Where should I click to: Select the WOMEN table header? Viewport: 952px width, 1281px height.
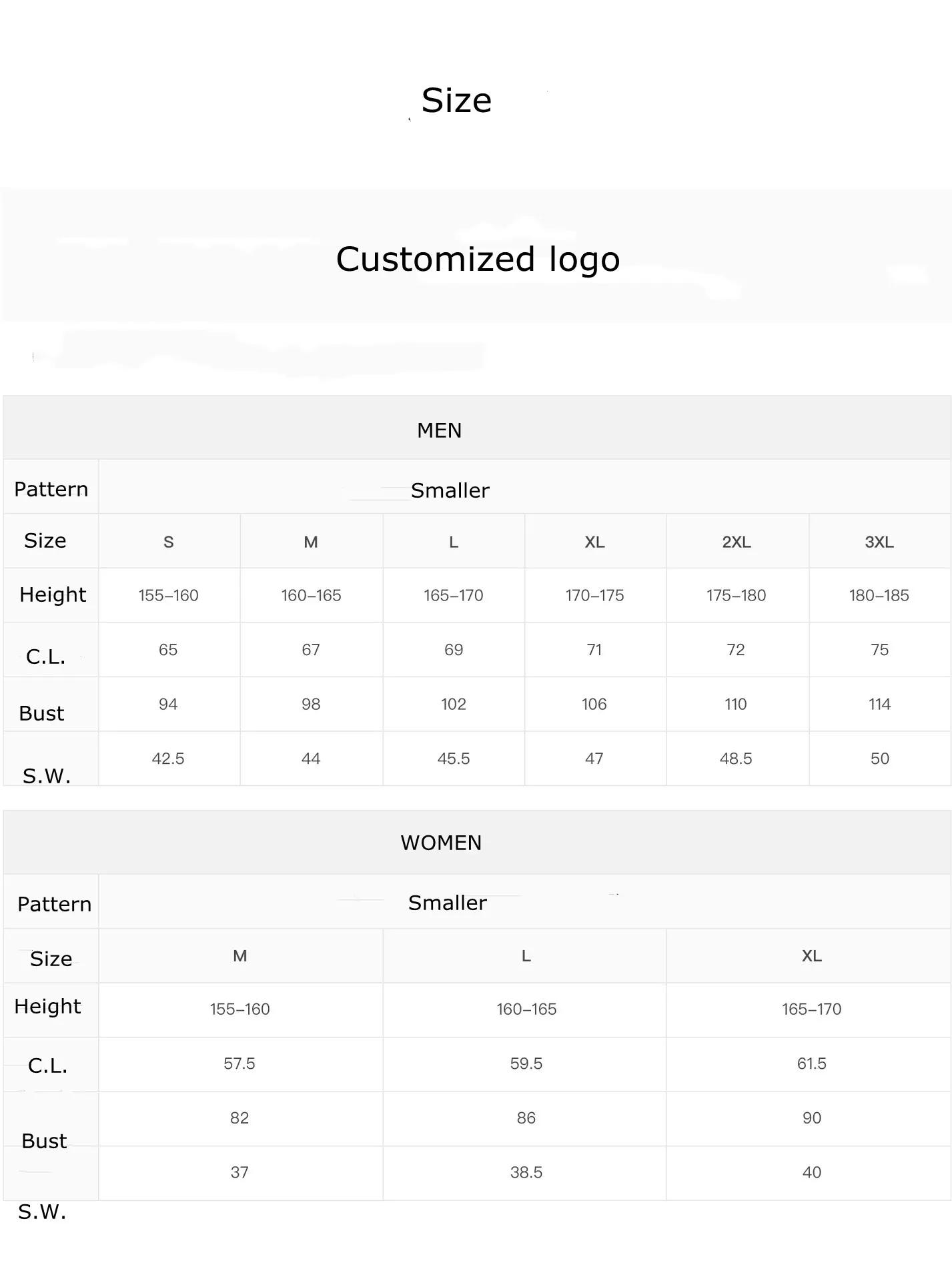pos(441,843)
